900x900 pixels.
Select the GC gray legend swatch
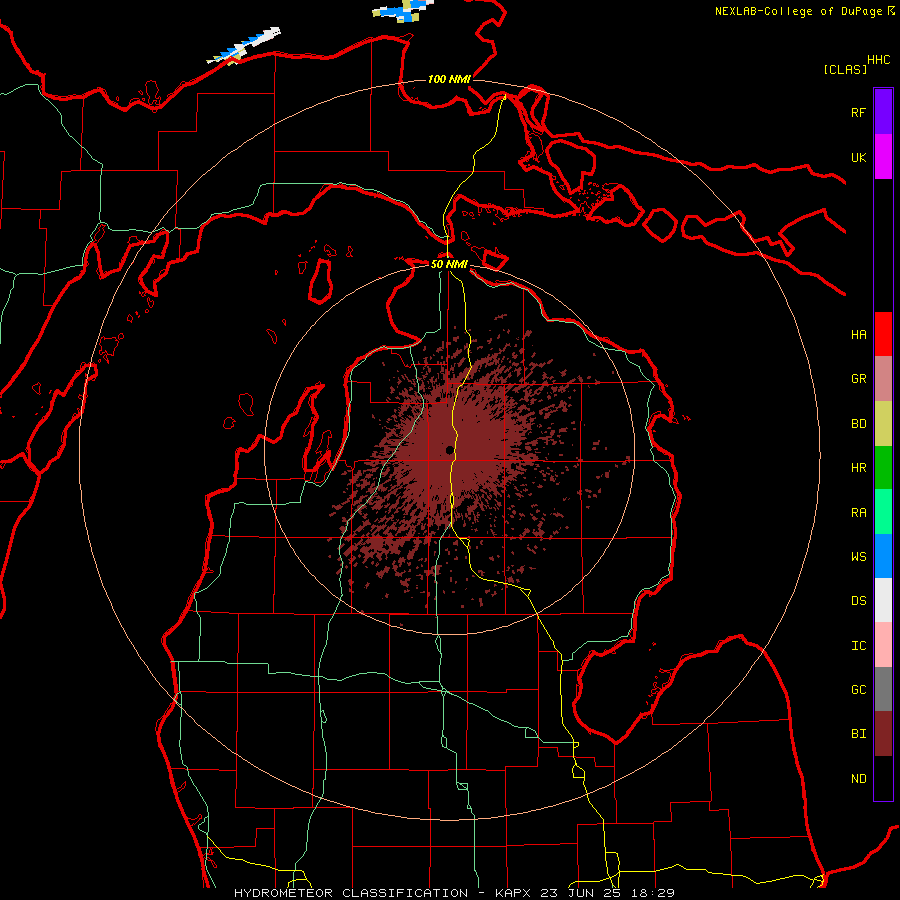[883, 689]
